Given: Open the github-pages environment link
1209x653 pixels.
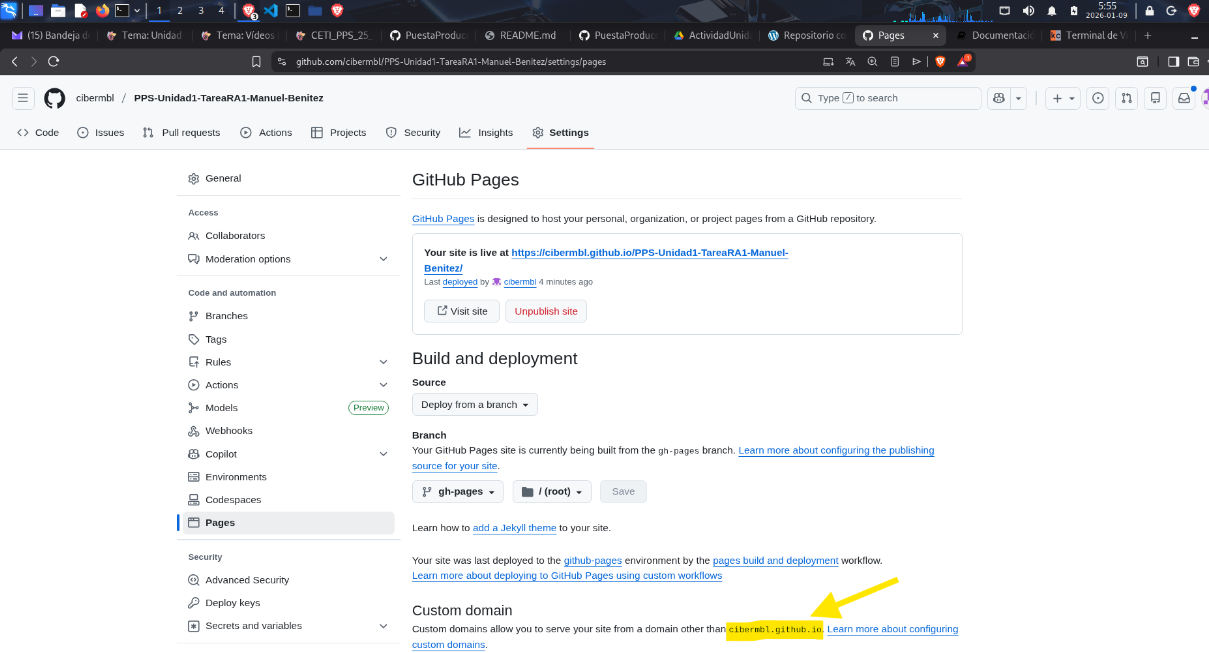Looking at the screenshot, I should [x=593, y=560].
